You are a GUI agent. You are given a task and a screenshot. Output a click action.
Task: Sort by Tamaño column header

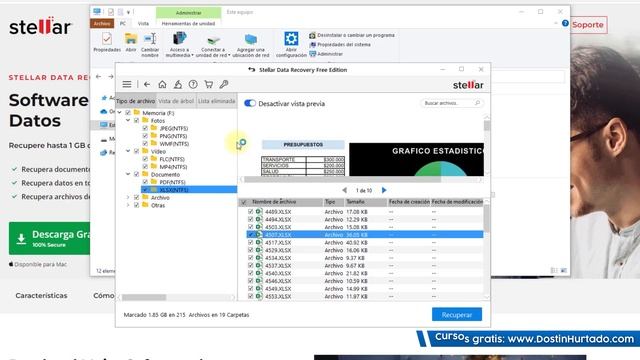366,202
